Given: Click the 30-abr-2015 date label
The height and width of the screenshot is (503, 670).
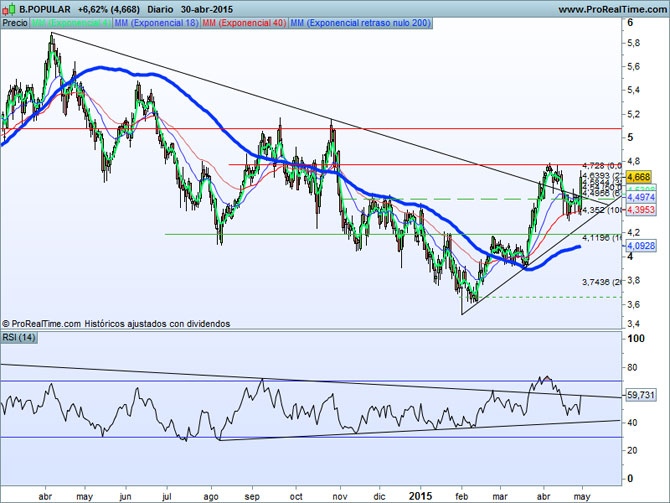Looking at the screenshot, I should [x=207, y=9].
